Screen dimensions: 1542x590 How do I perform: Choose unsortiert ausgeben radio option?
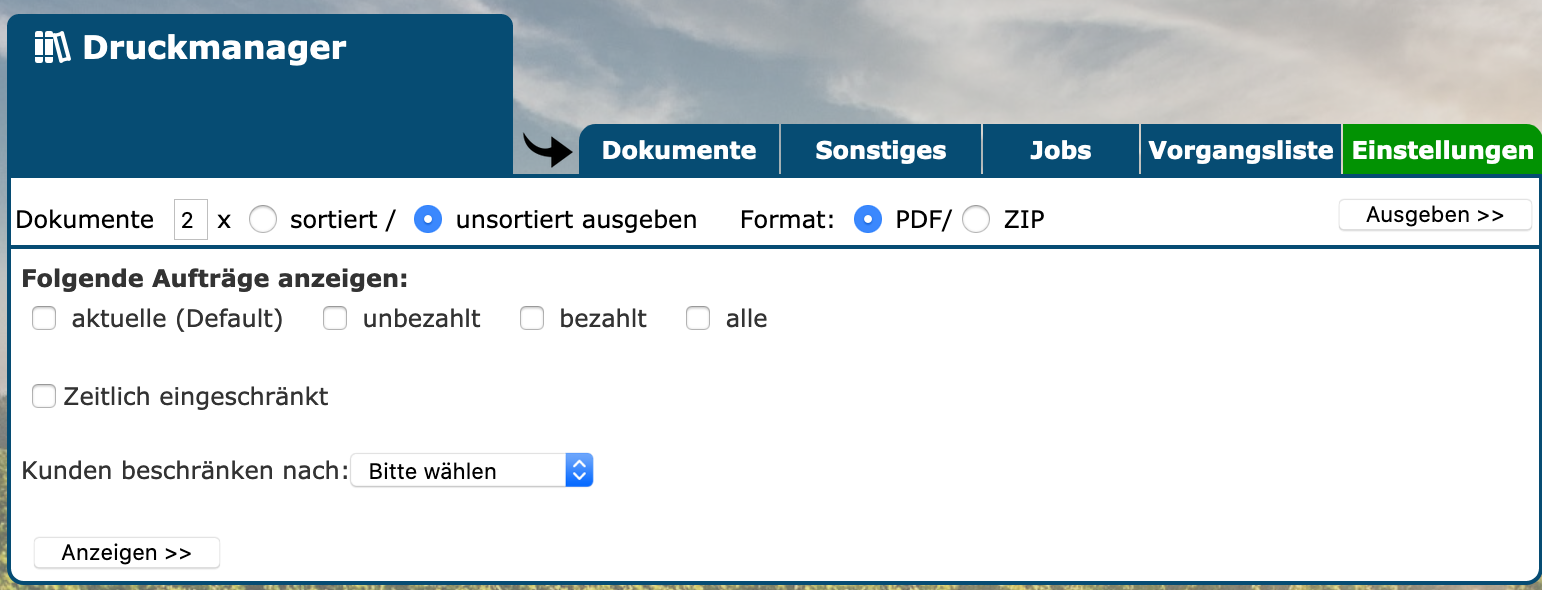pos(429,220)
